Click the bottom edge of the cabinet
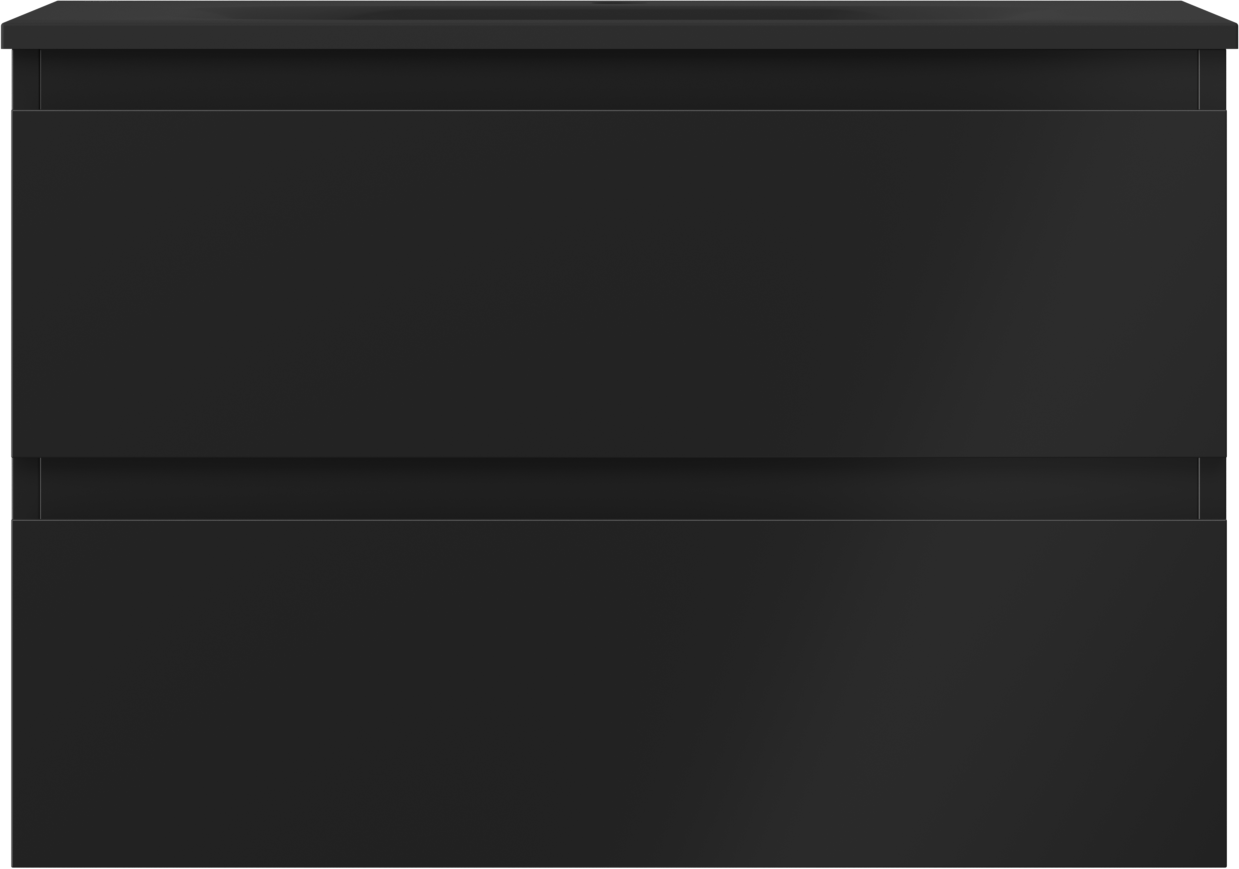 [619, 866]
